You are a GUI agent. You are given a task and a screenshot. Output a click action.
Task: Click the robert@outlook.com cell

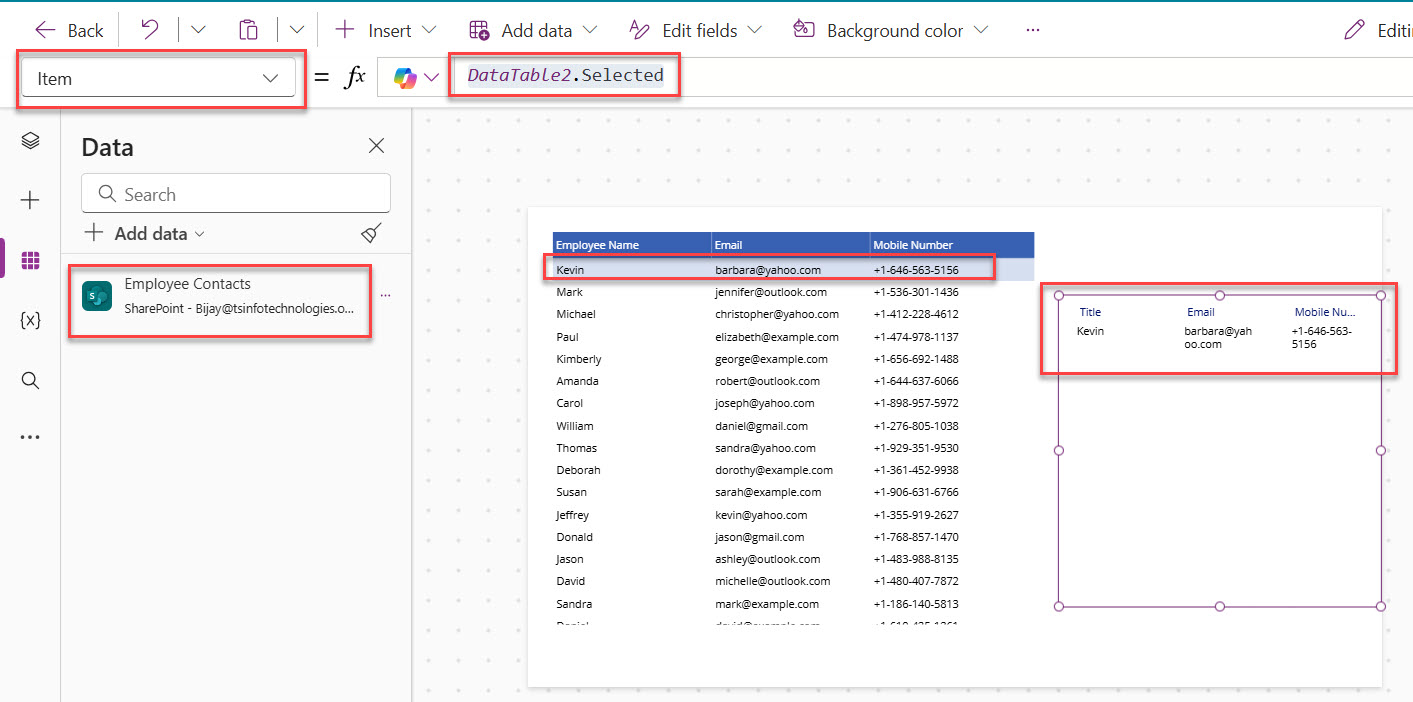[x=767, y=381]
